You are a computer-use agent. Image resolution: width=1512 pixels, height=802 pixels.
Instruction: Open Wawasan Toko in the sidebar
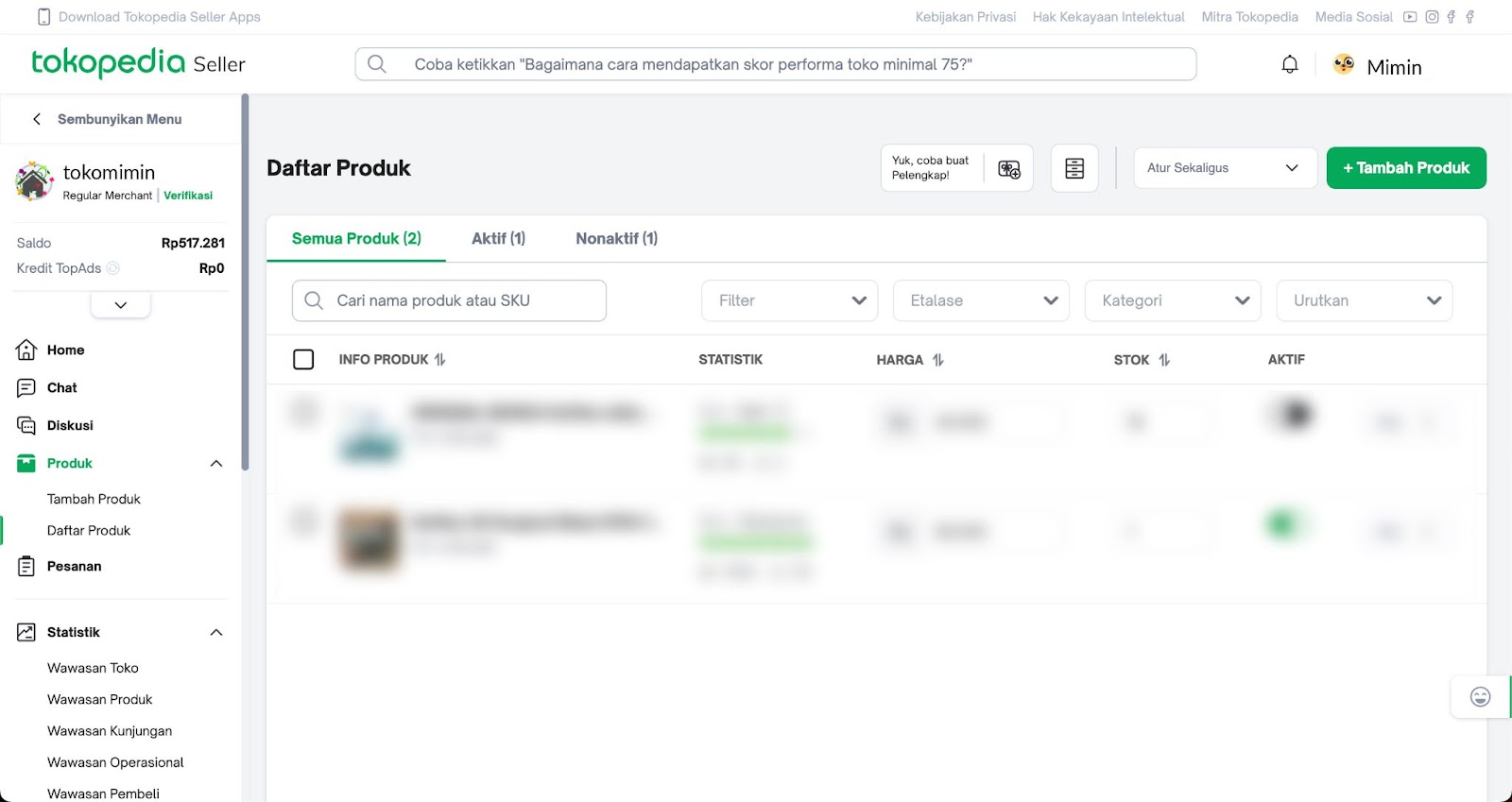tap(93, 668)
